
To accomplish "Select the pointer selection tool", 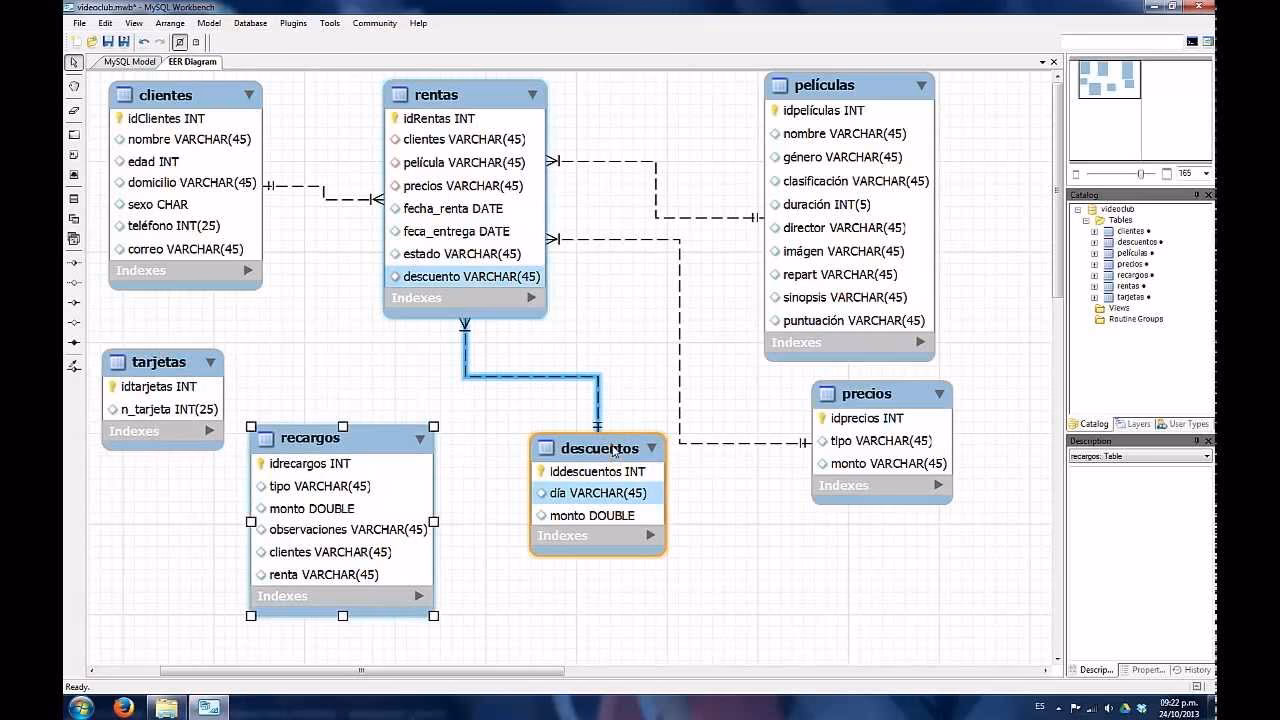I will (x=74, y=63).
